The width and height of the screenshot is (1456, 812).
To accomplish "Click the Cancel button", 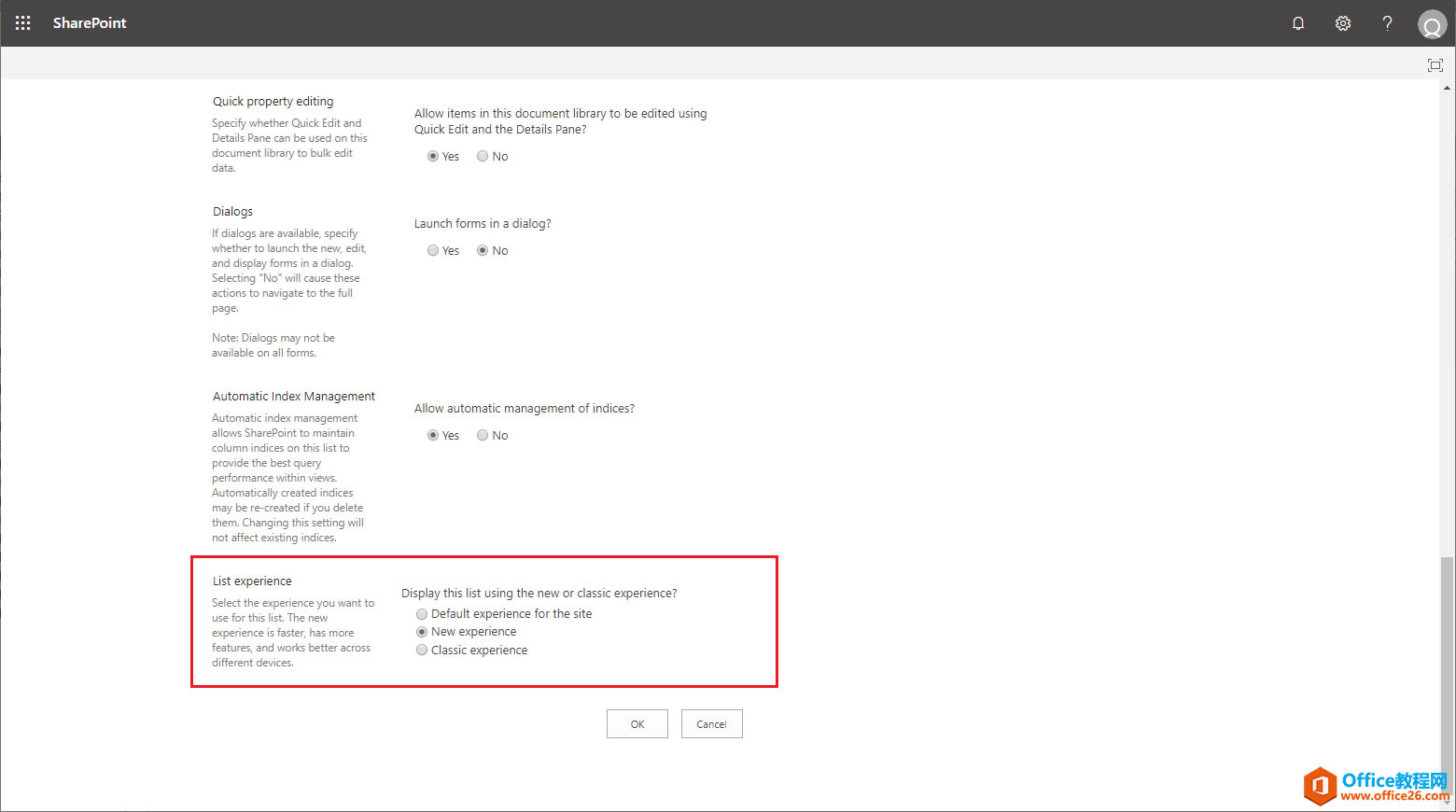I will point(711,723).
